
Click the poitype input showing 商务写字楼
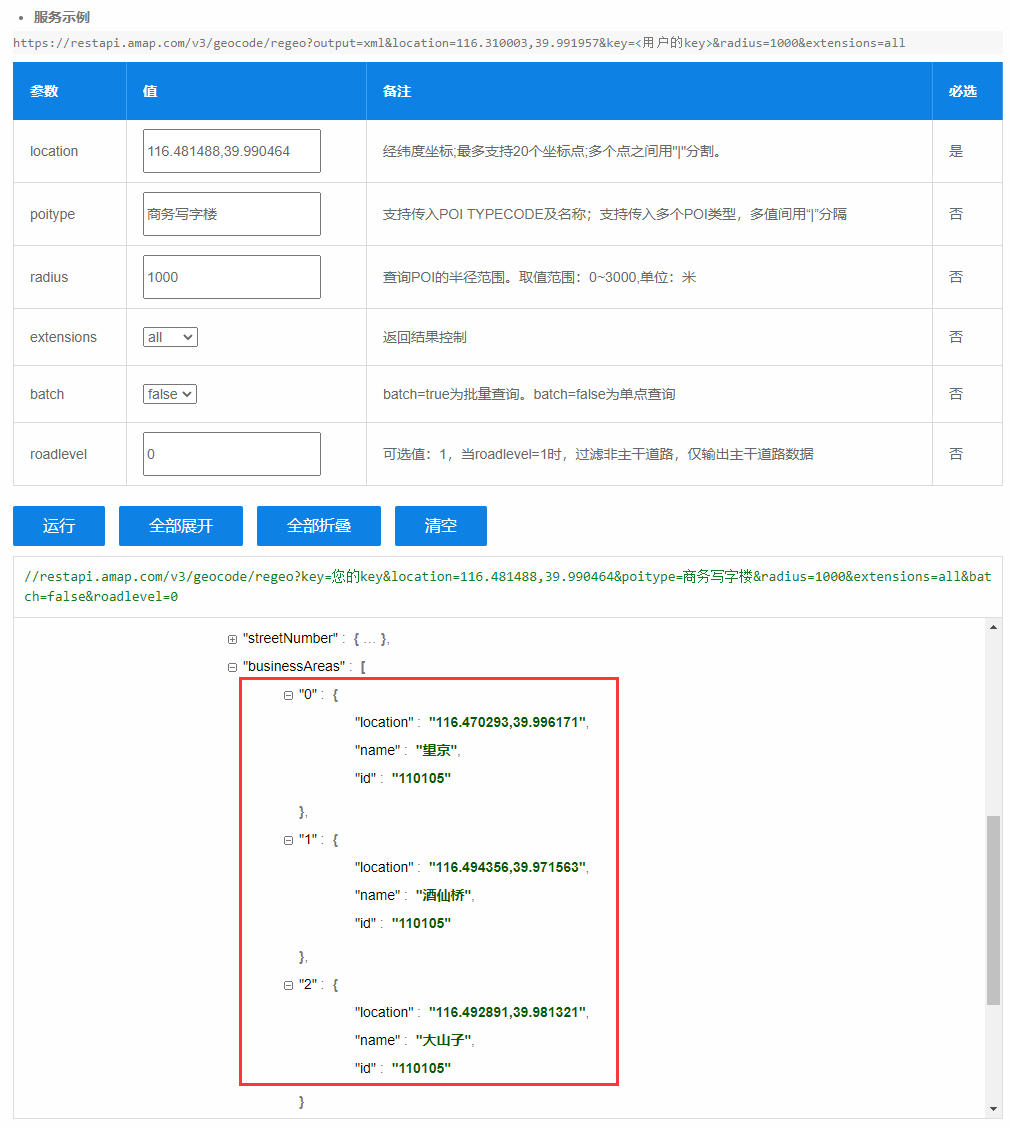[x=231, y=214]
